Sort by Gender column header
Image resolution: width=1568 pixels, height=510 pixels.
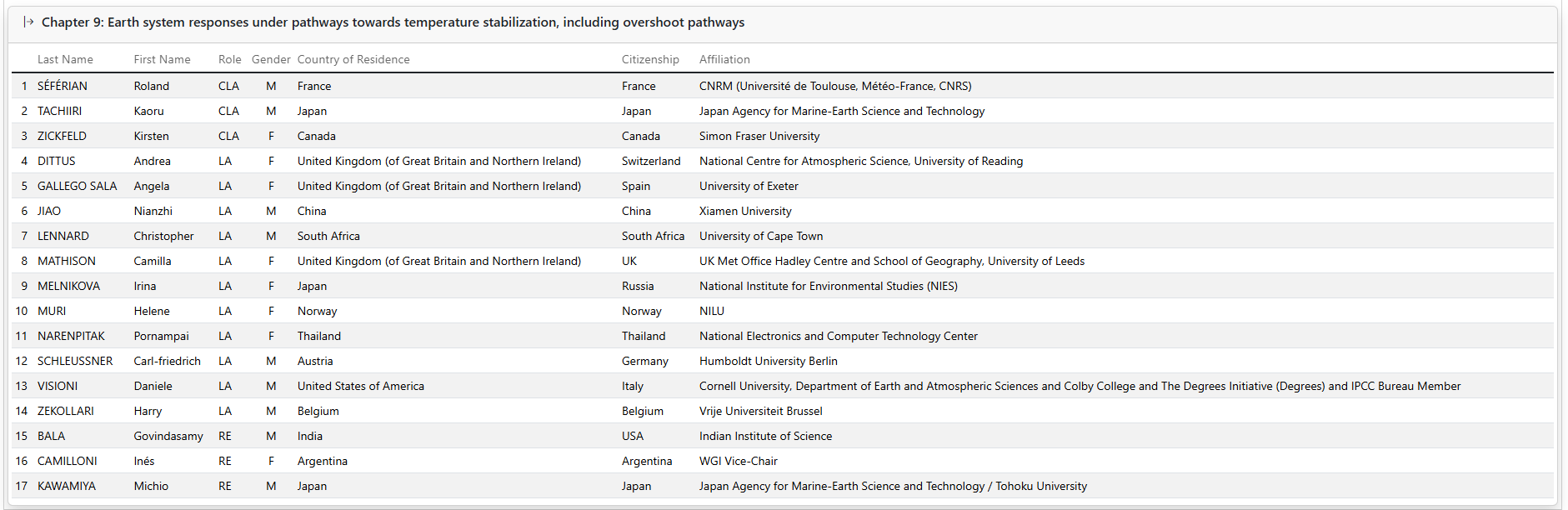pos(271,59)
